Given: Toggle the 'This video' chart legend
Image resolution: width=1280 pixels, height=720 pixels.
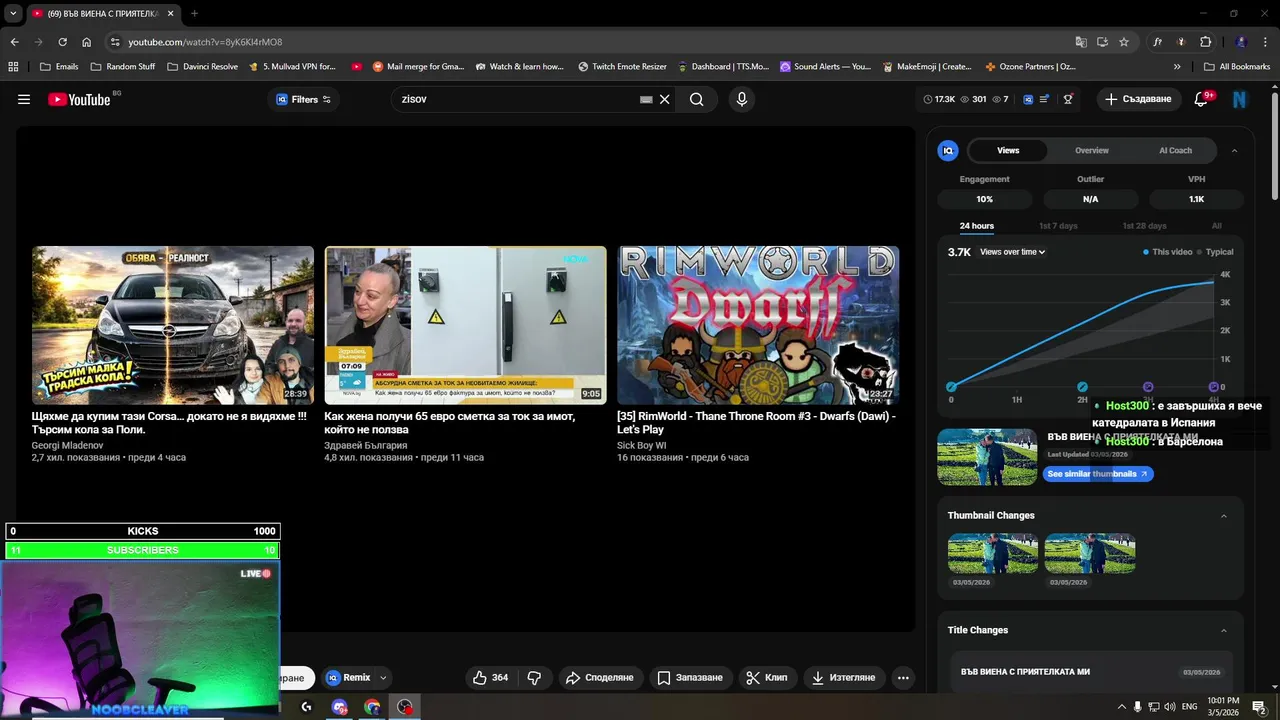Looking at the screenshot, I should click(1168, 252).
